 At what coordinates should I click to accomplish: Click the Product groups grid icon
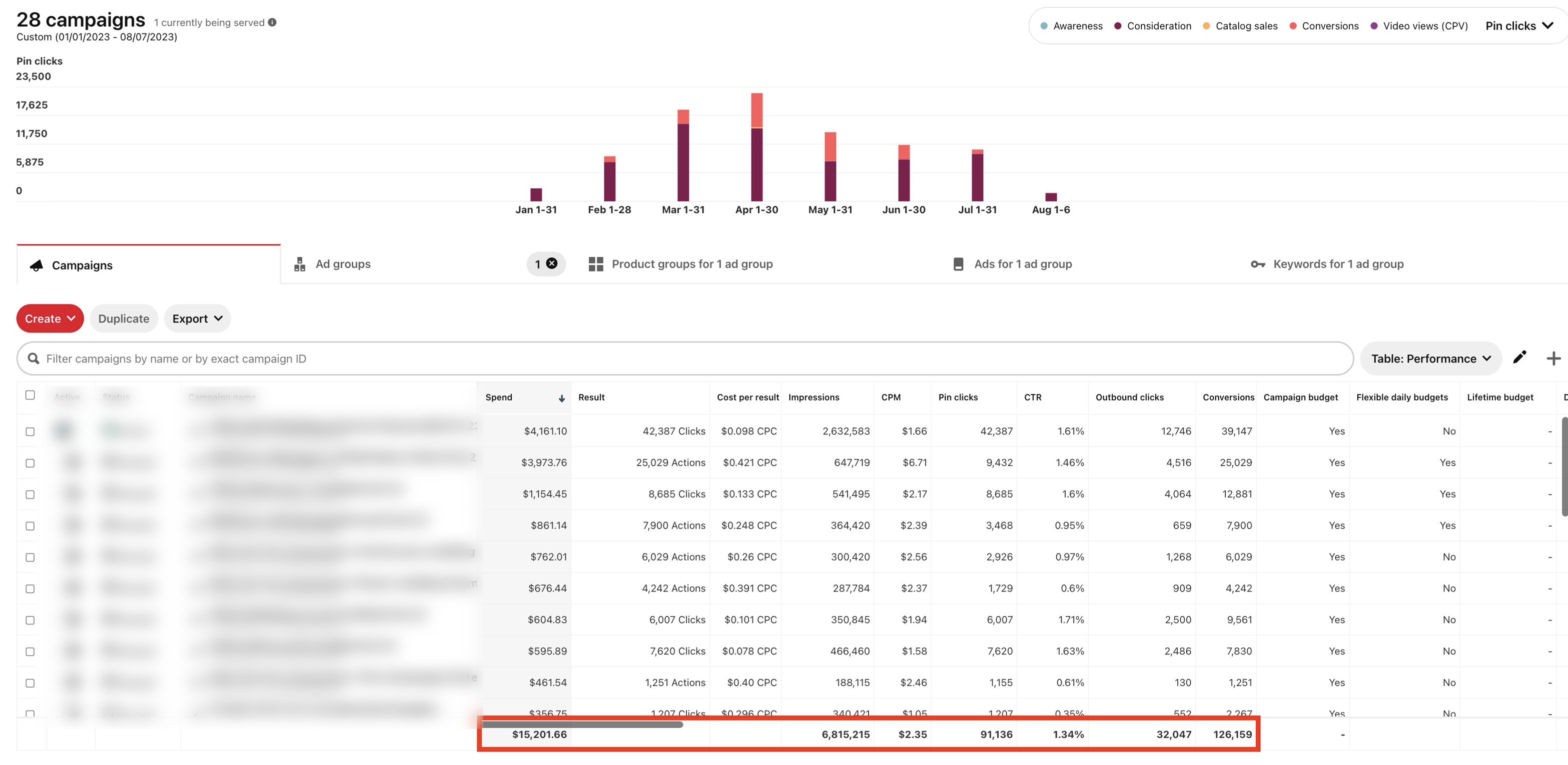click(x=595, y=264)
